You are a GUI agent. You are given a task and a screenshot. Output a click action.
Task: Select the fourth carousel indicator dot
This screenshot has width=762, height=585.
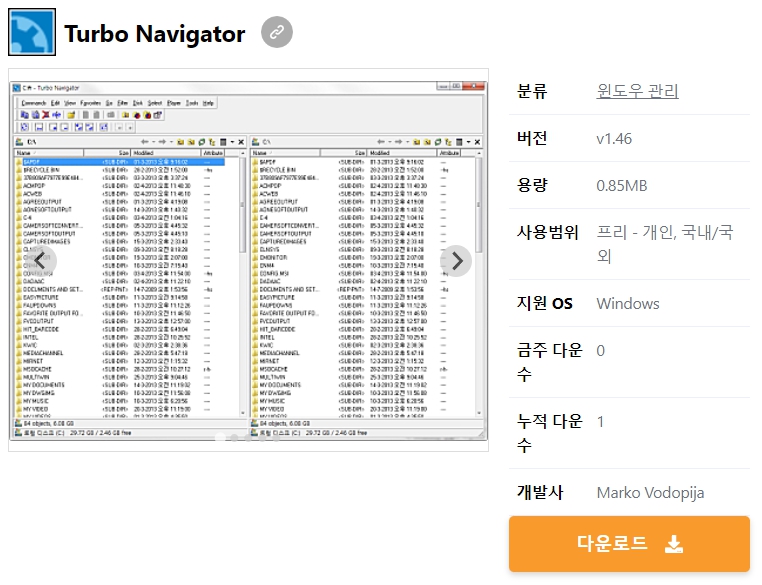tap(262, 438)
